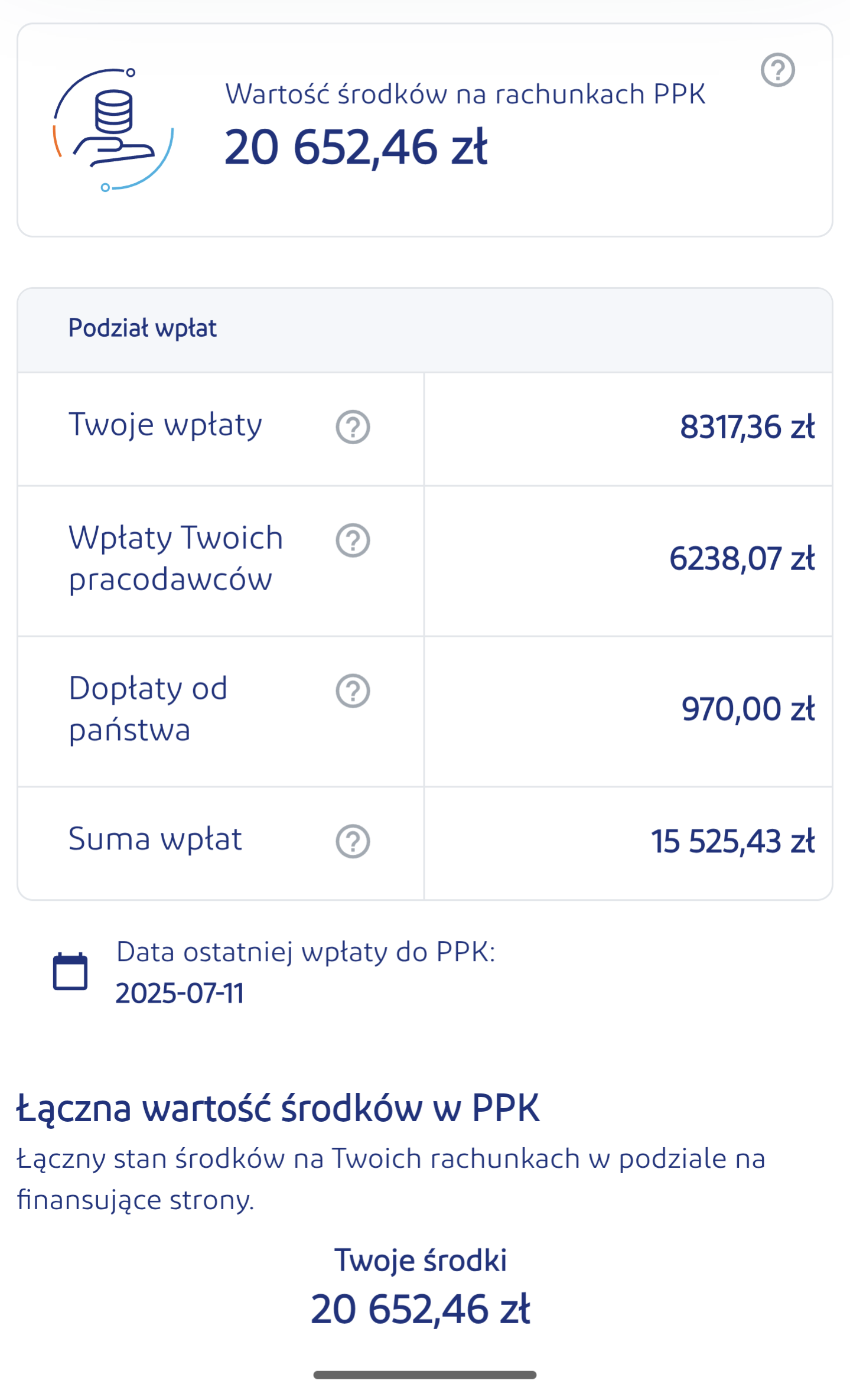Tap help icon beside Twoje wpłaty
The height and width of the screenshot is (1400, 850).
coord(353,426)
